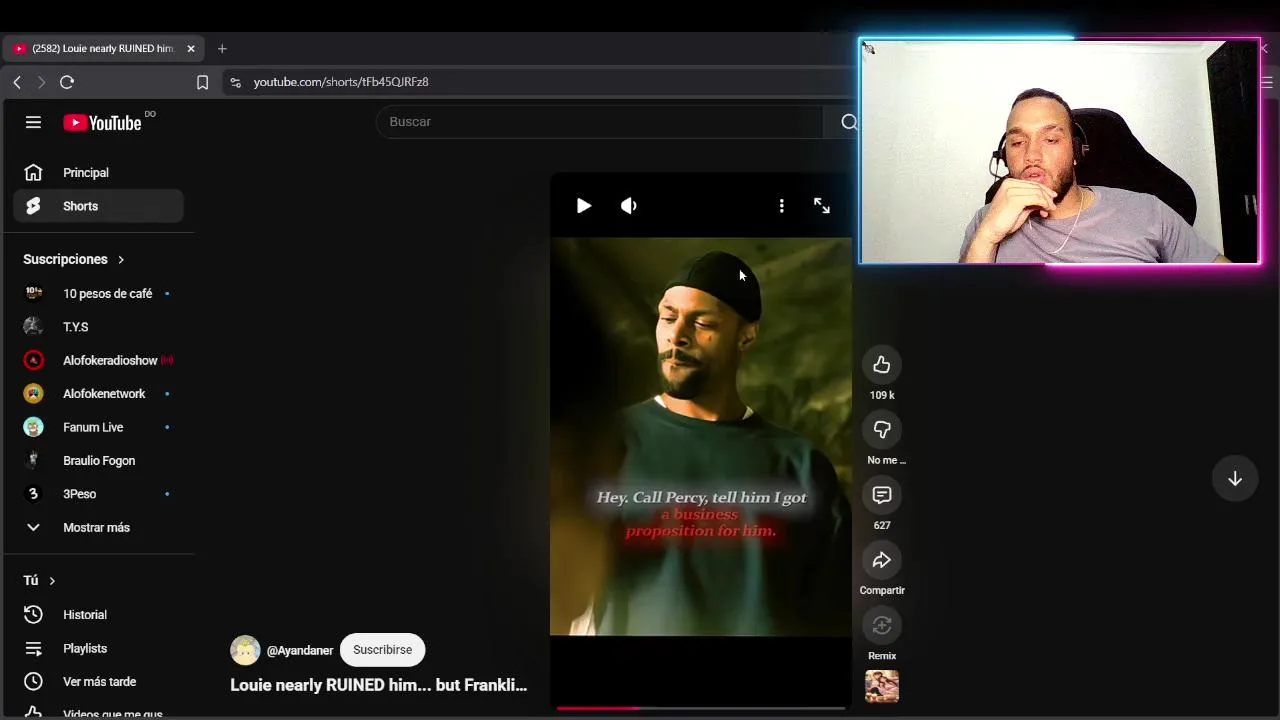The image size is (1280, 720).
Task: Open Historial watch history
Action: [98, 615]
